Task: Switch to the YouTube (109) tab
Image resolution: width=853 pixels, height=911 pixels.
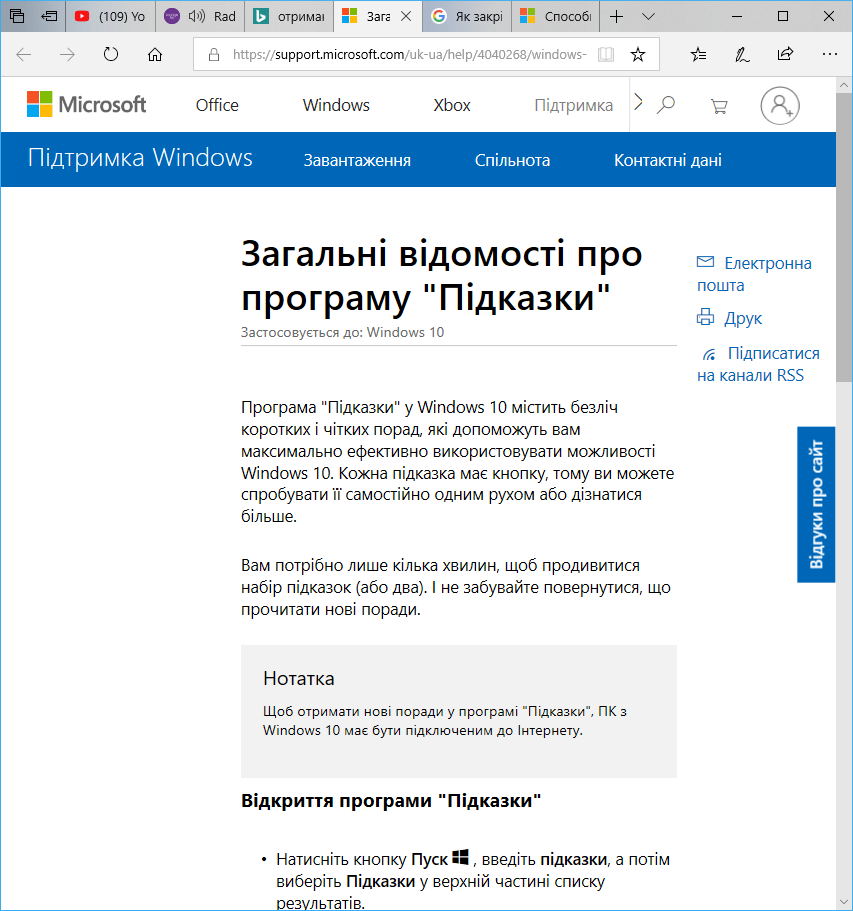Action: coord(110,16)
